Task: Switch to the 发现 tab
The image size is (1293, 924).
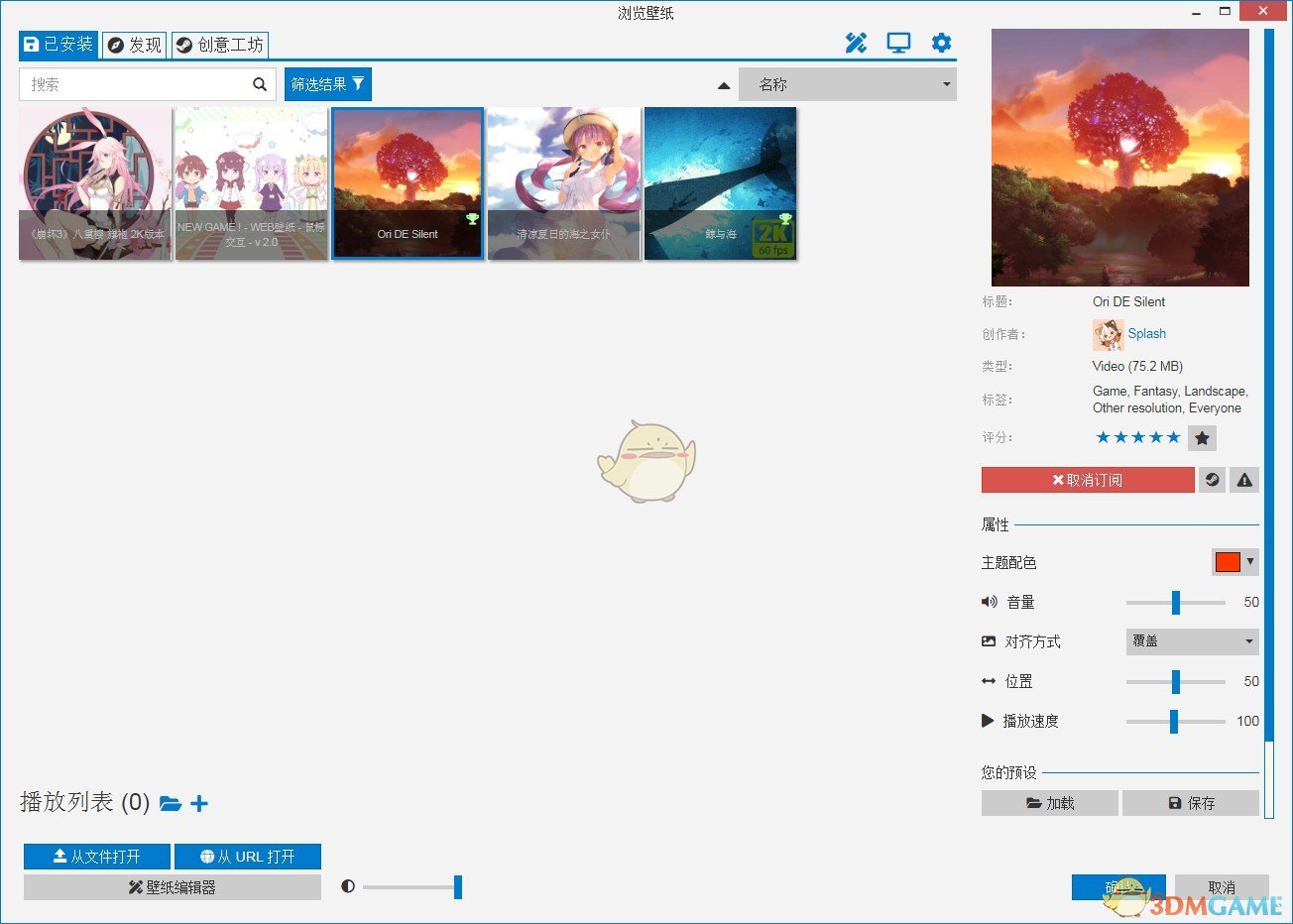Action: [x=134, y=45]
